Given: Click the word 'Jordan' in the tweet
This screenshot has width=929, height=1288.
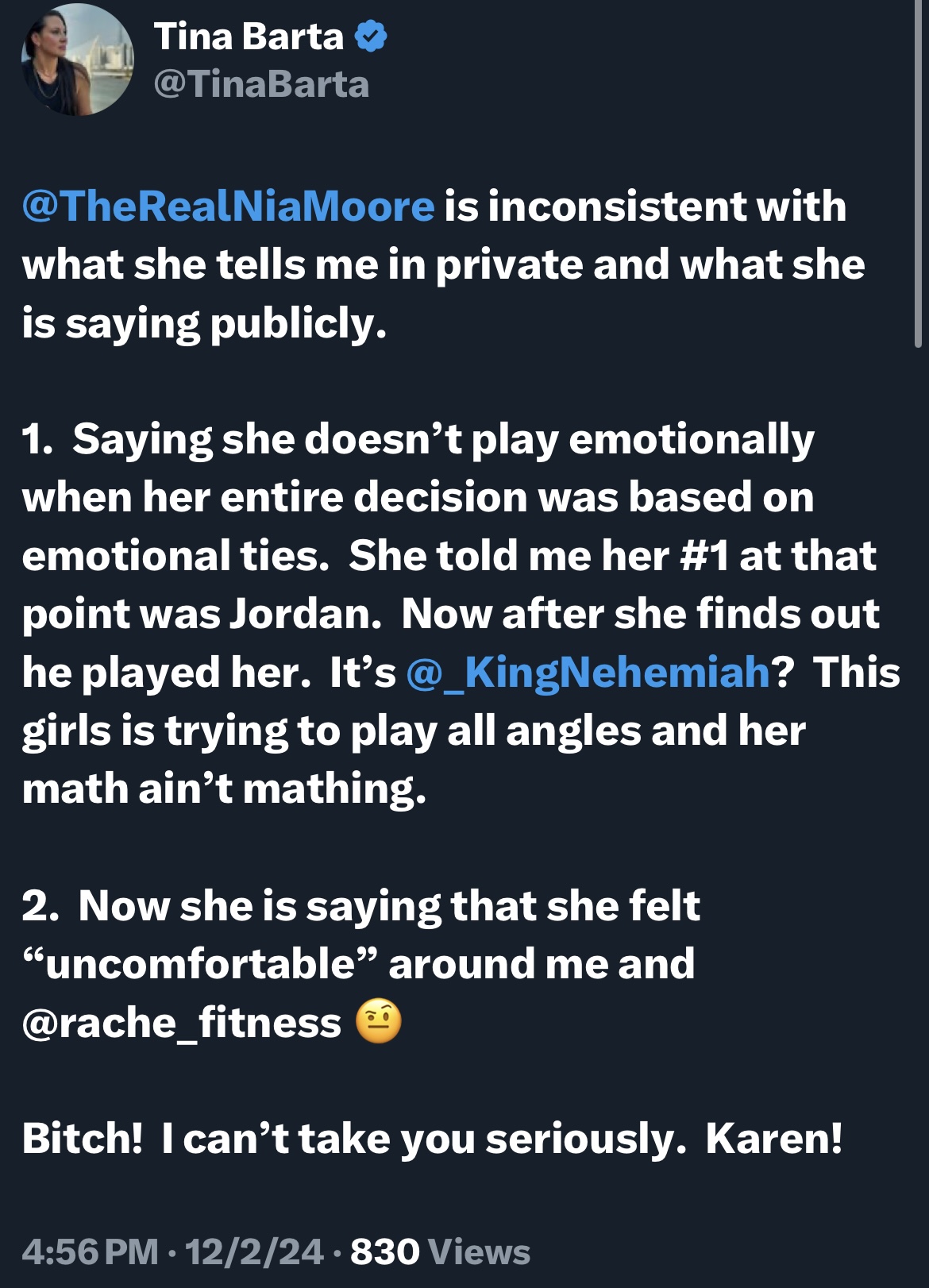Looking at the screenshot, I should pos(306,614).
